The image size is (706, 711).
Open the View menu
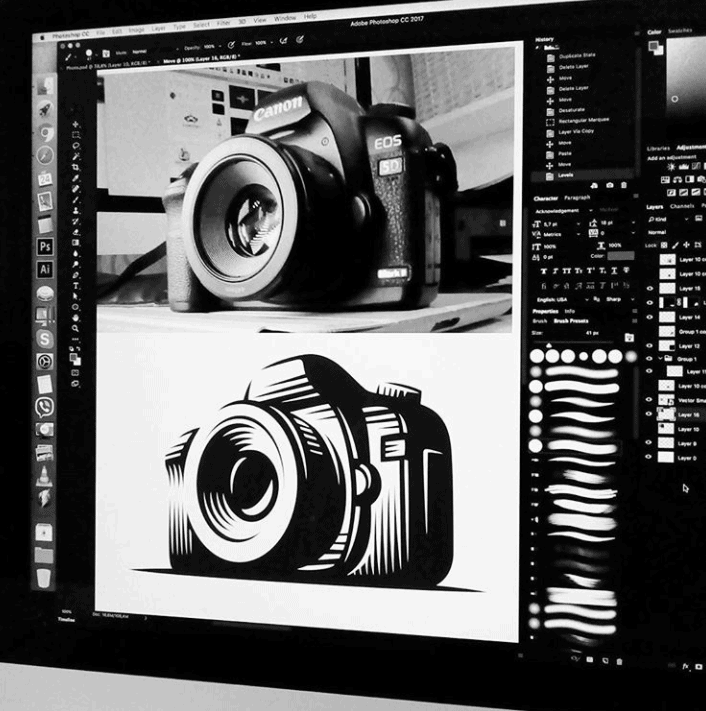[260, 20]
